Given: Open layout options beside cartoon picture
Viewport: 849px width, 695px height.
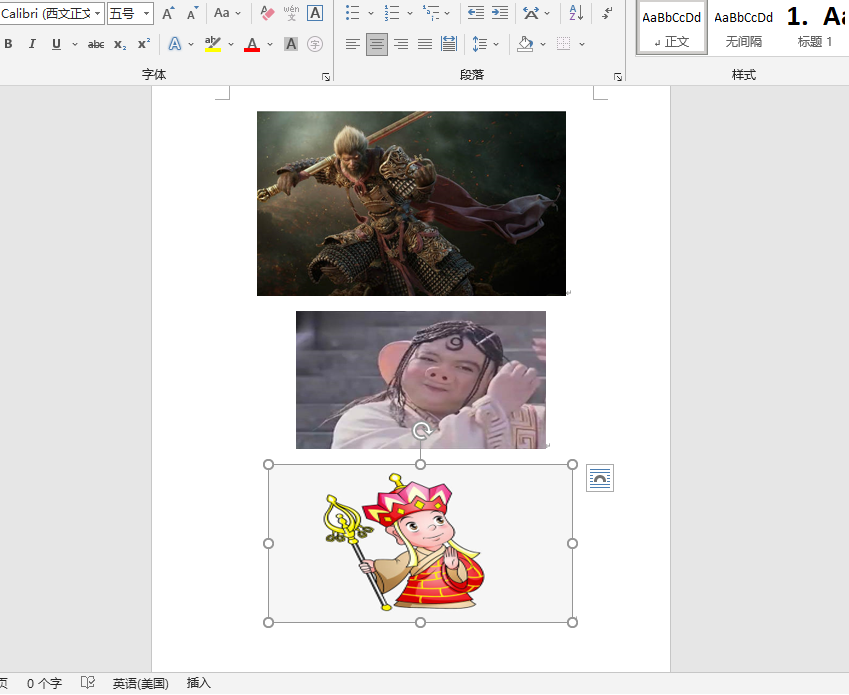Looking at the screenshot, I should [x=600, y=478].
